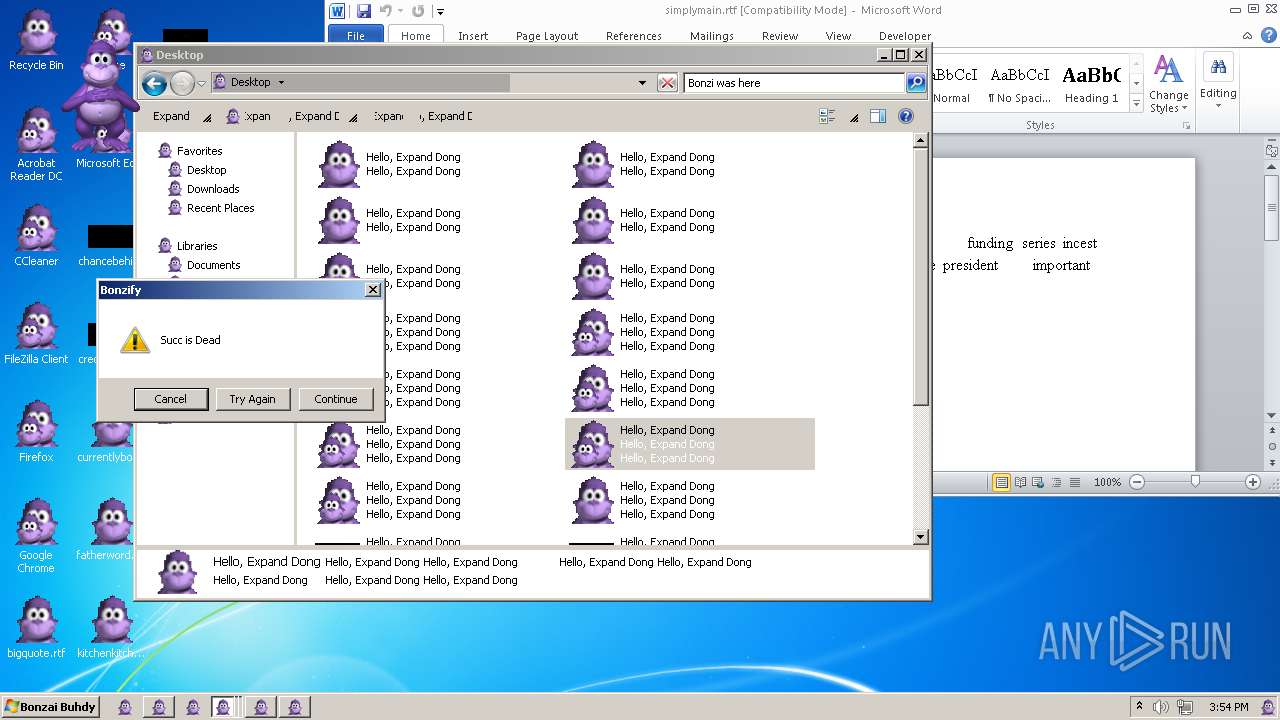Open the Explorer address bar history dropdown
The height and width of the screenshot is (720, 1280).
pyautogui.click(x=642, y=83)
